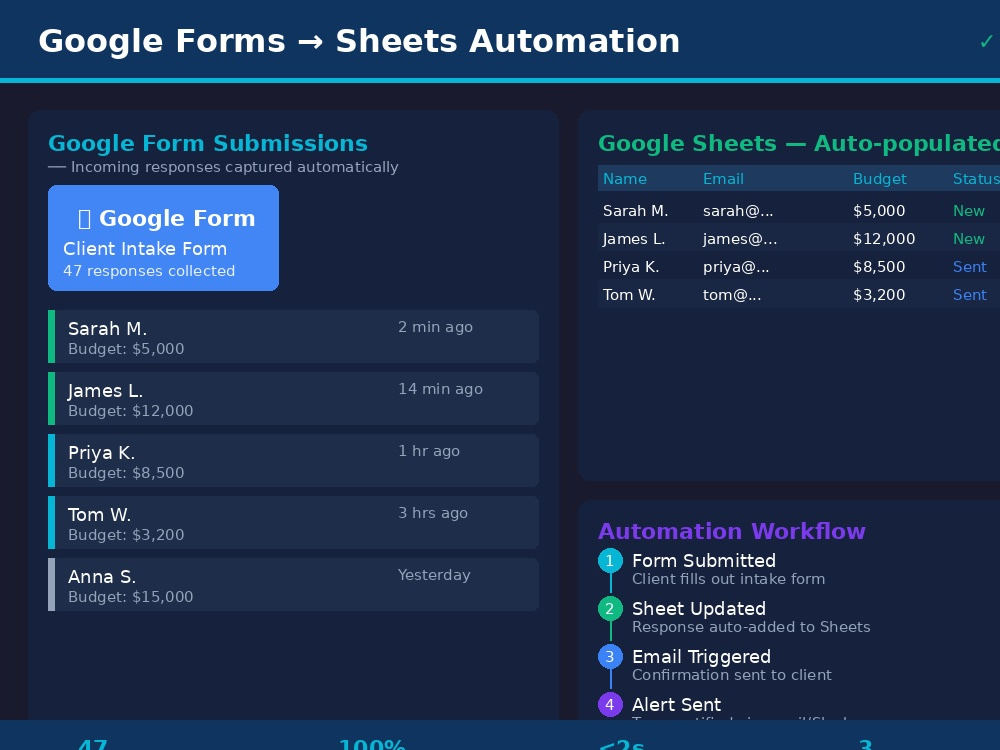1000x750 pixels.
Task: Click Sent status in Priya K. row
Action: tap(969, 267)
